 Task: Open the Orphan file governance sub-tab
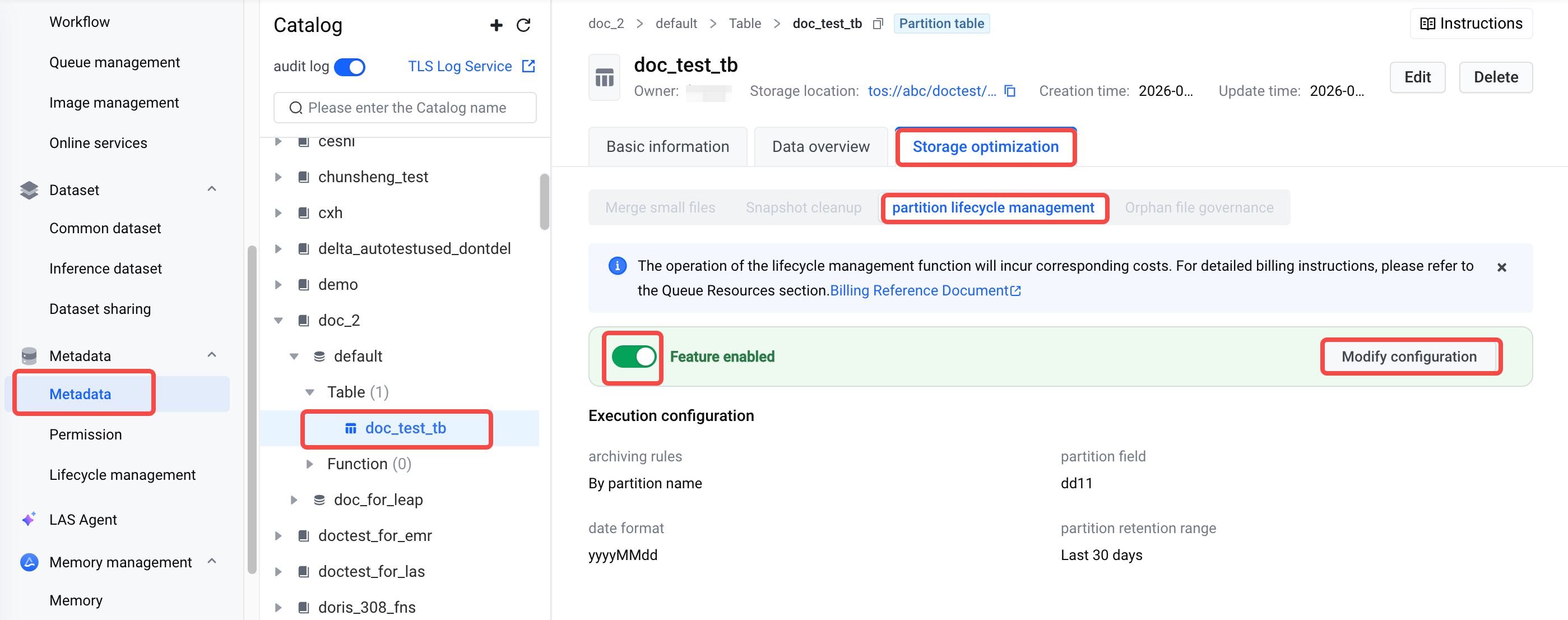click(1199, 207)
